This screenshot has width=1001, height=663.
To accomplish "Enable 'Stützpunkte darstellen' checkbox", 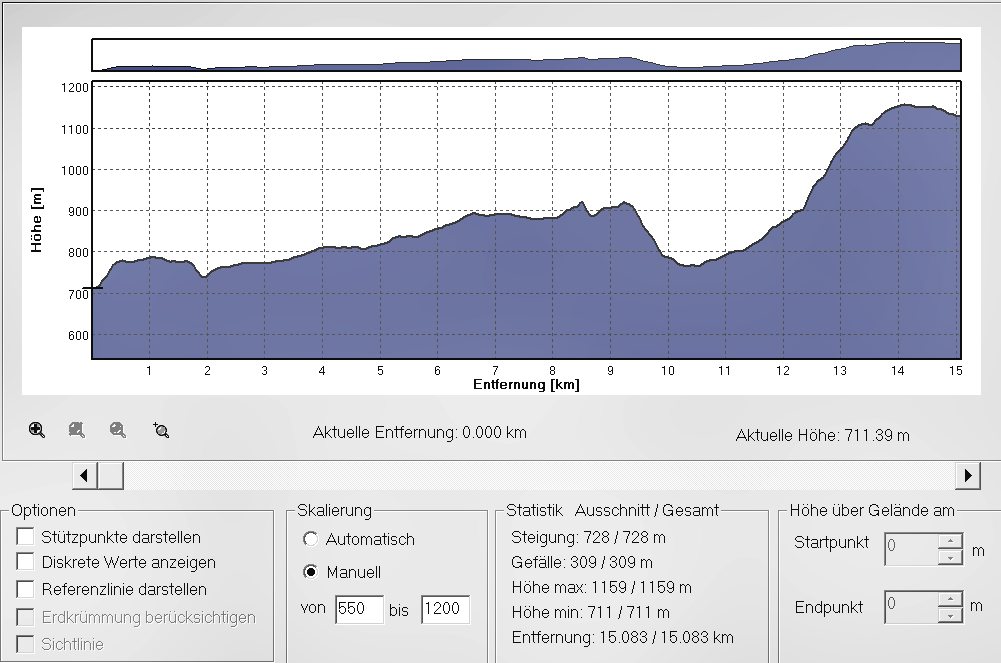I will (x=26, y=537).
